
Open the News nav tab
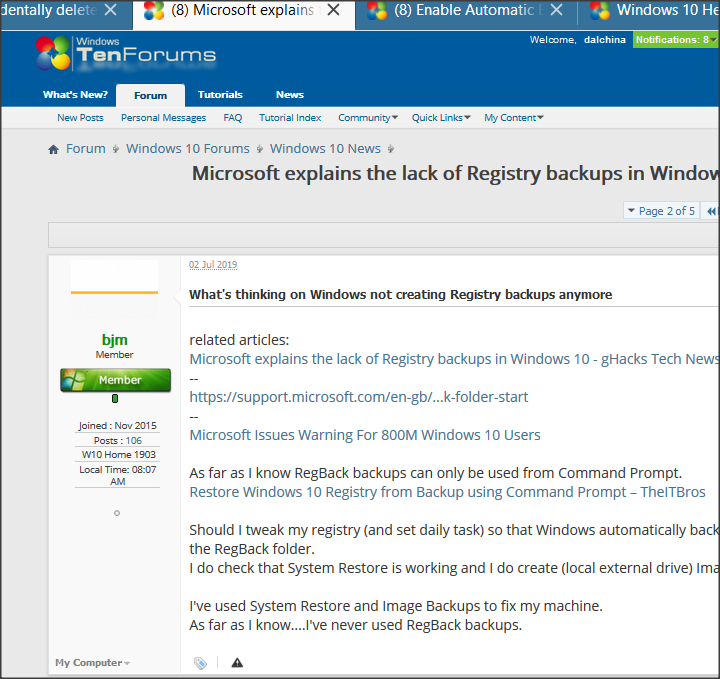coord(290,95)
